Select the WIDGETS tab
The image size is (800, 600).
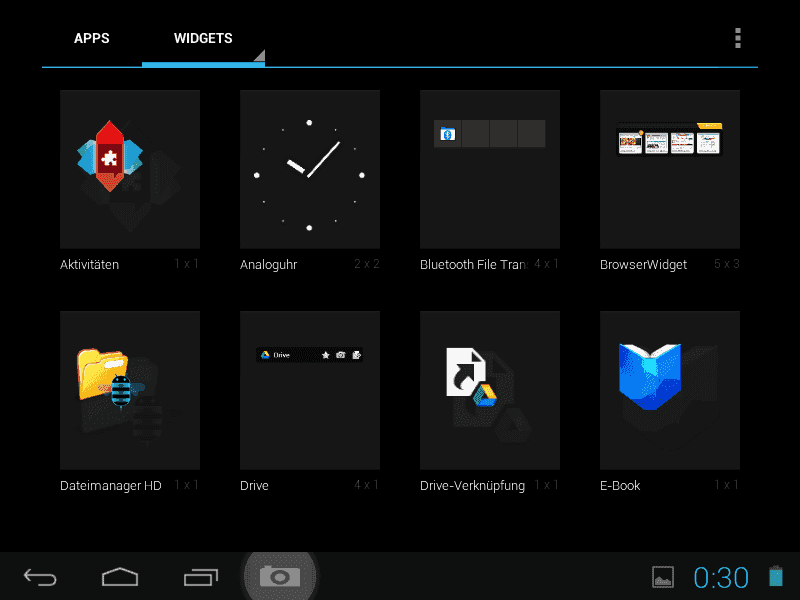point(203,38)
